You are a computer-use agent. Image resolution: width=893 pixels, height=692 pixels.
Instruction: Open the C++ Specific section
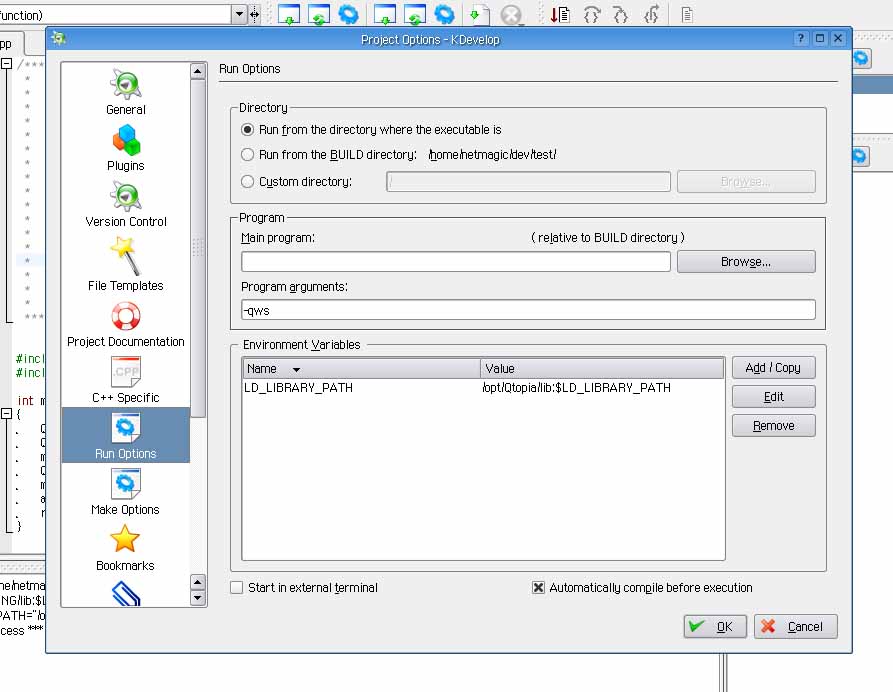tap(125, 380)
